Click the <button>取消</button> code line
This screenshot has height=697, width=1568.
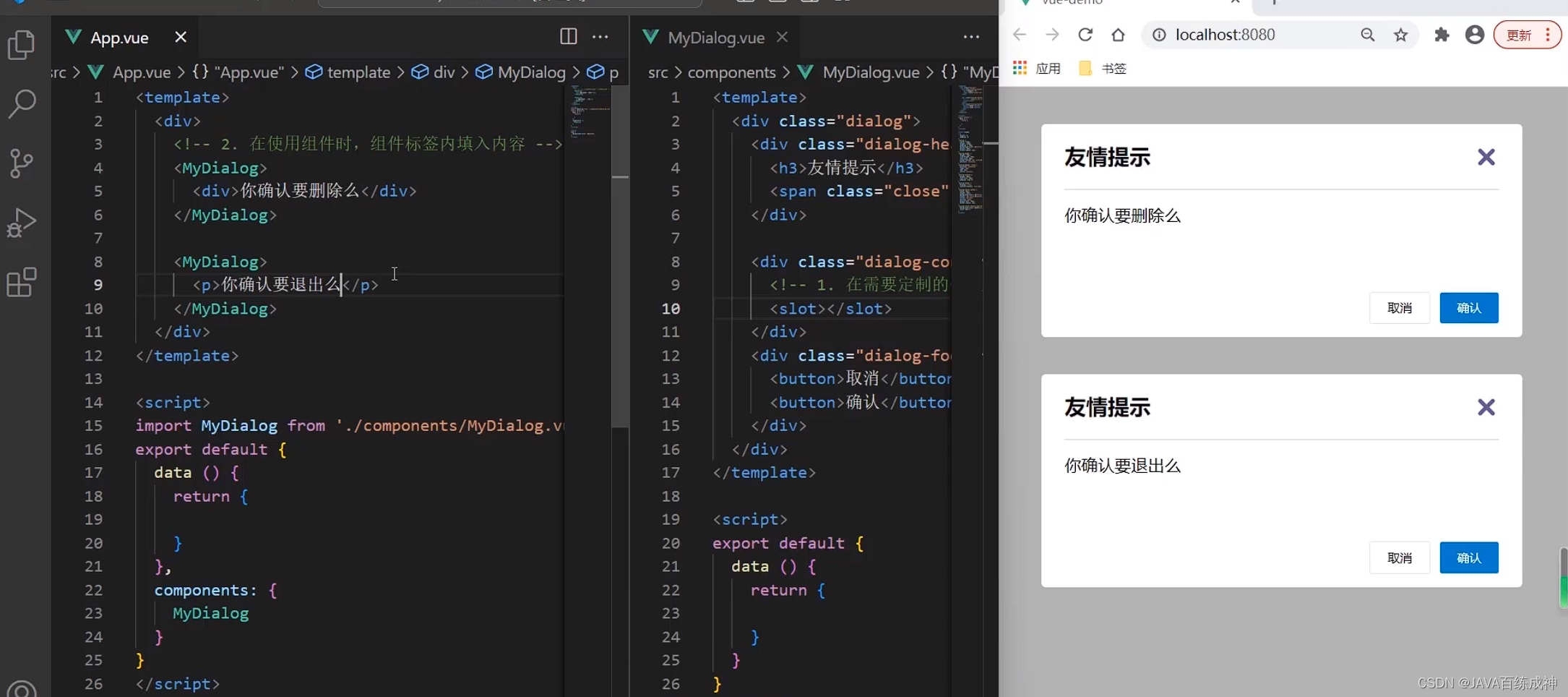(860, 379)
